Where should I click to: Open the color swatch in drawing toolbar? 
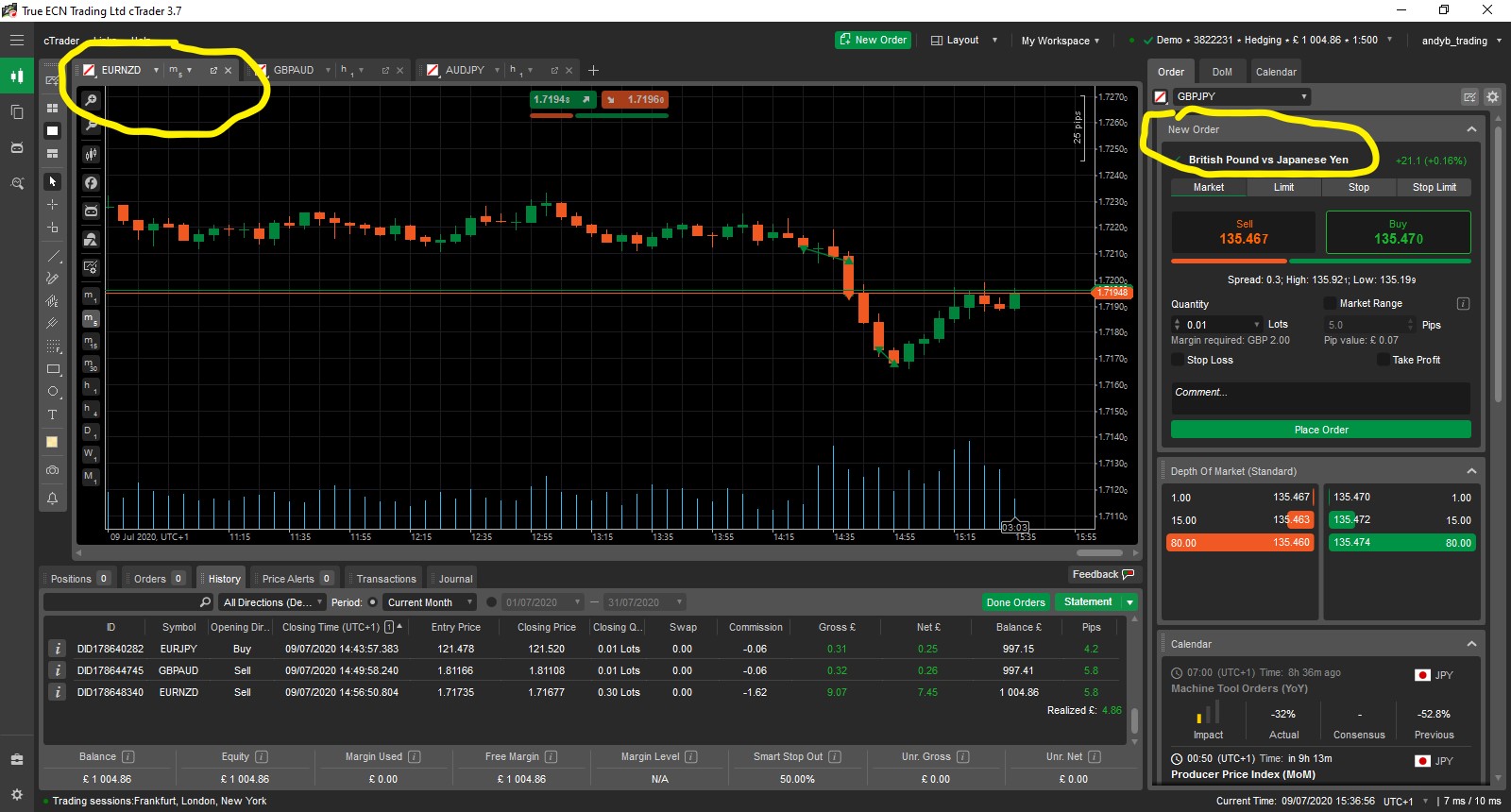(x=53, y=442)
